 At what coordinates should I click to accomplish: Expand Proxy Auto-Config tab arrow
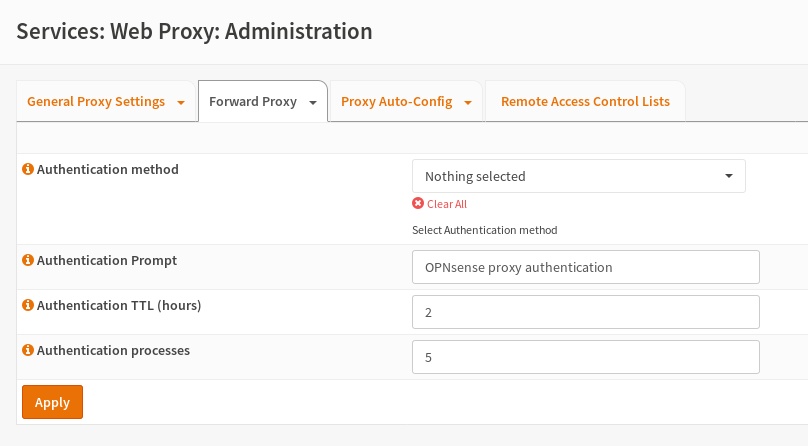pyautogui.click(x=468, y=103)
